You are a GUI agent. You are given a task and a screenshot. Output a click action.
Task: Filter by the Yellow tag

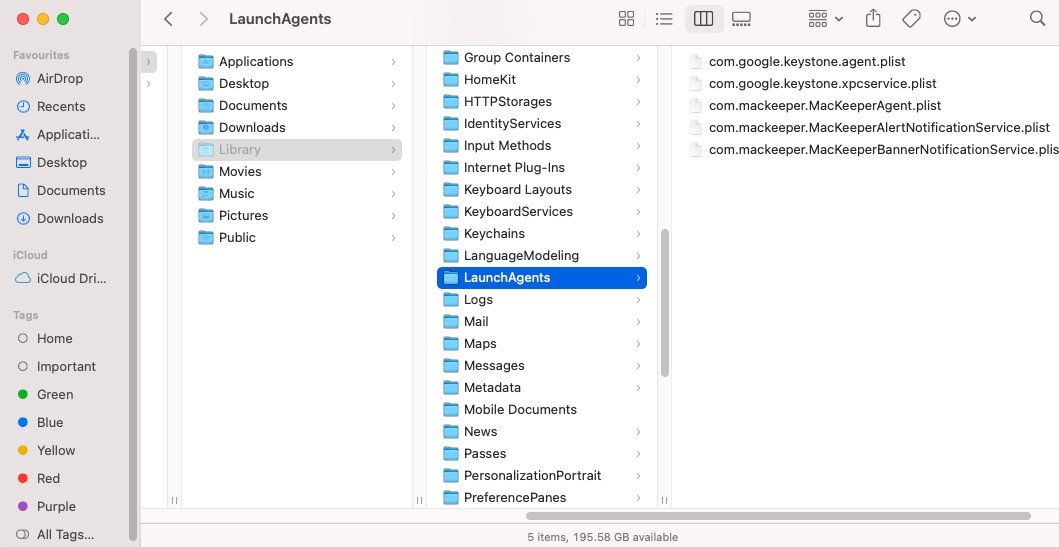click(x=47, y=450)
